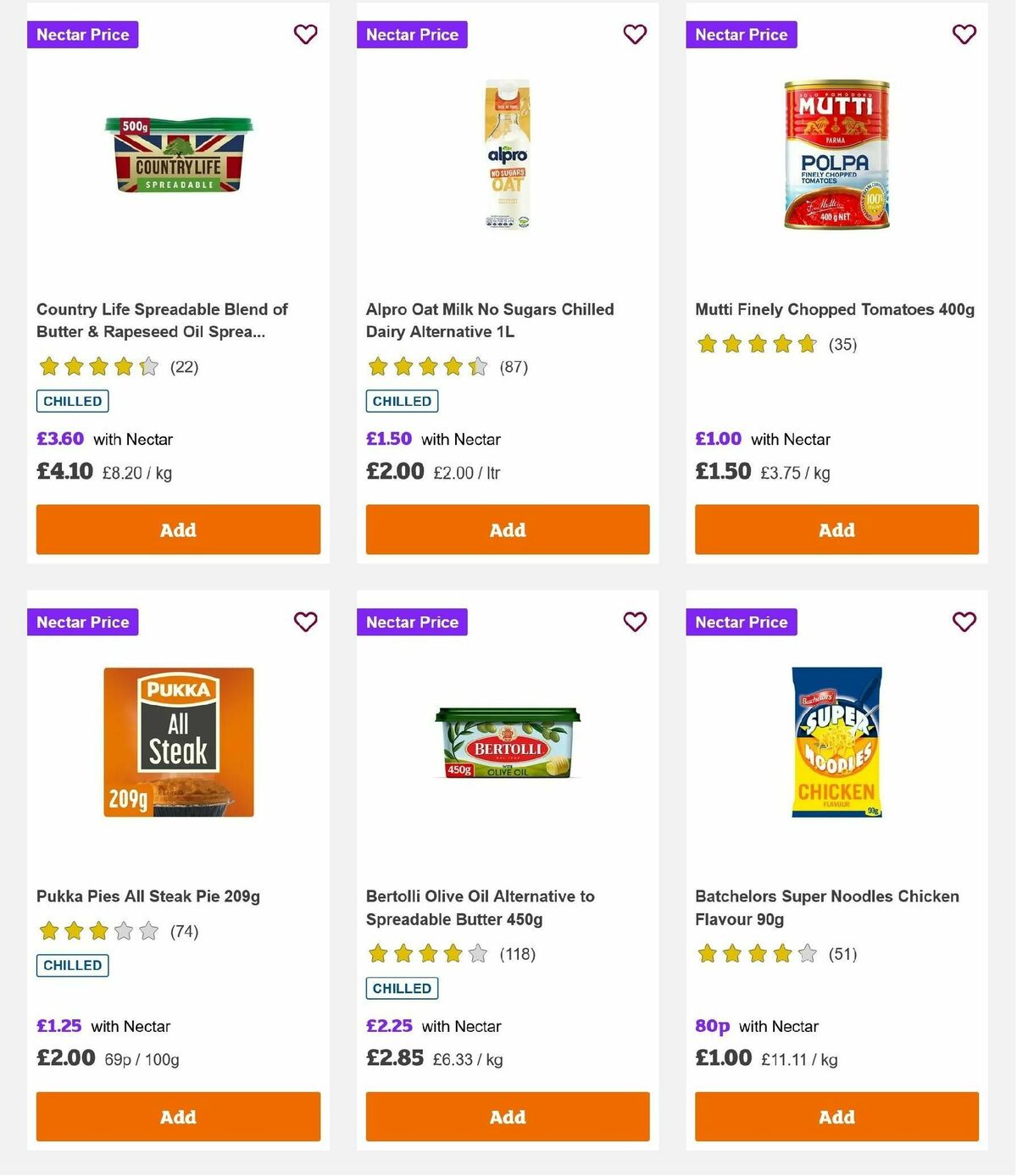Open the Mutti Finely Chopped Tomatoes listing
The width and height of the screenshot is (1017, 1176).
click(x=836, y=309)
